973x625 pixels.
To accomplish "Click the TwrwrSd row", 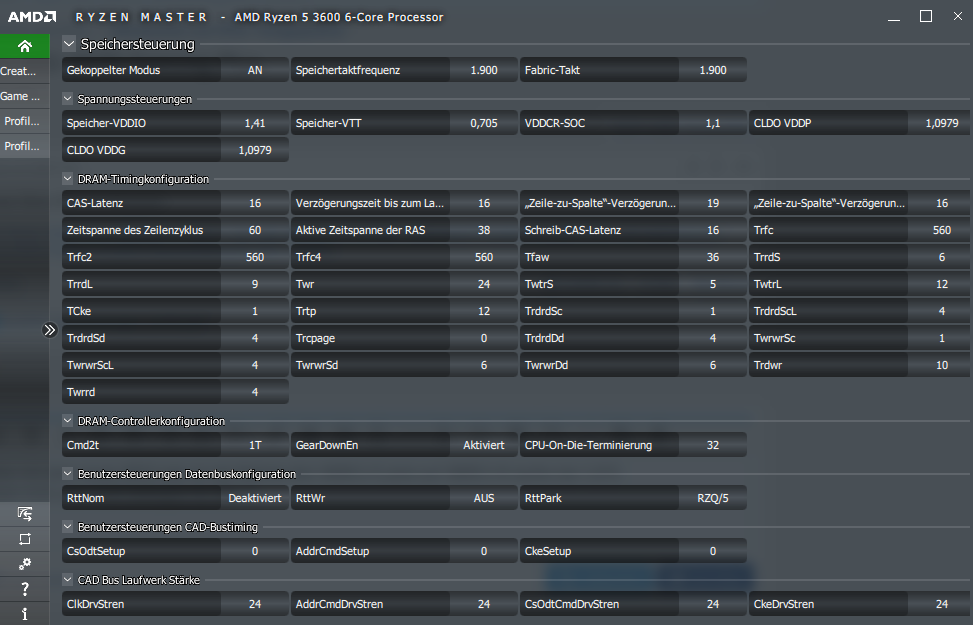I will tap(405, 365).
